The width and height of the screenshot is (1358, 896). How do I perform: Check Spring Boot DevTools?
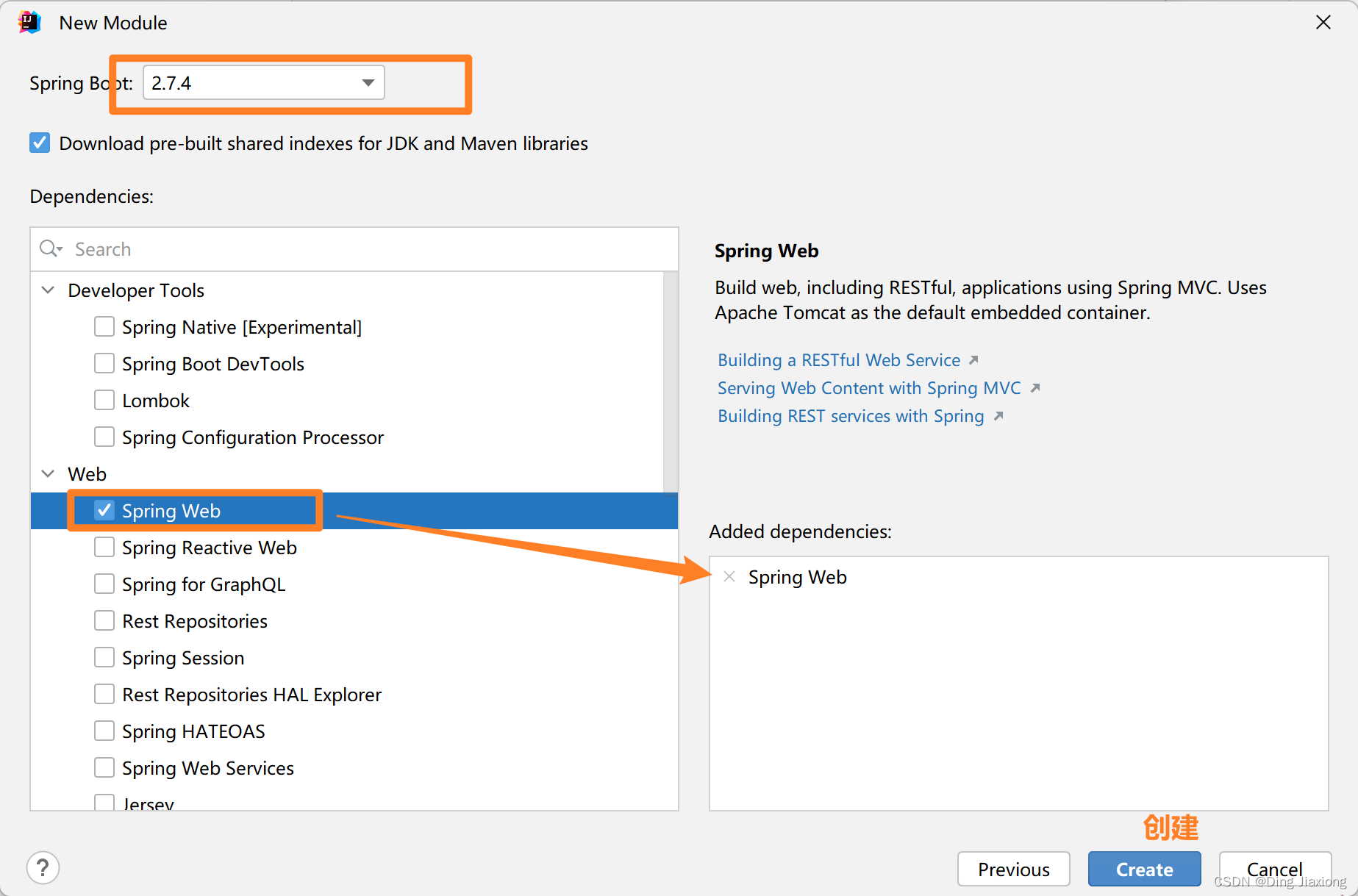tap(104, 363)
